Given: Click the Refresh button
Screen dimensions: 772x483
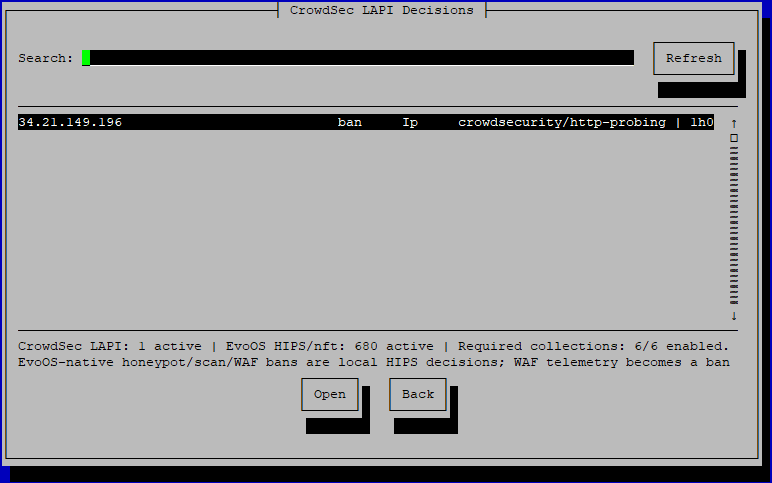Looking at the screenshot, I should point(694,58).
